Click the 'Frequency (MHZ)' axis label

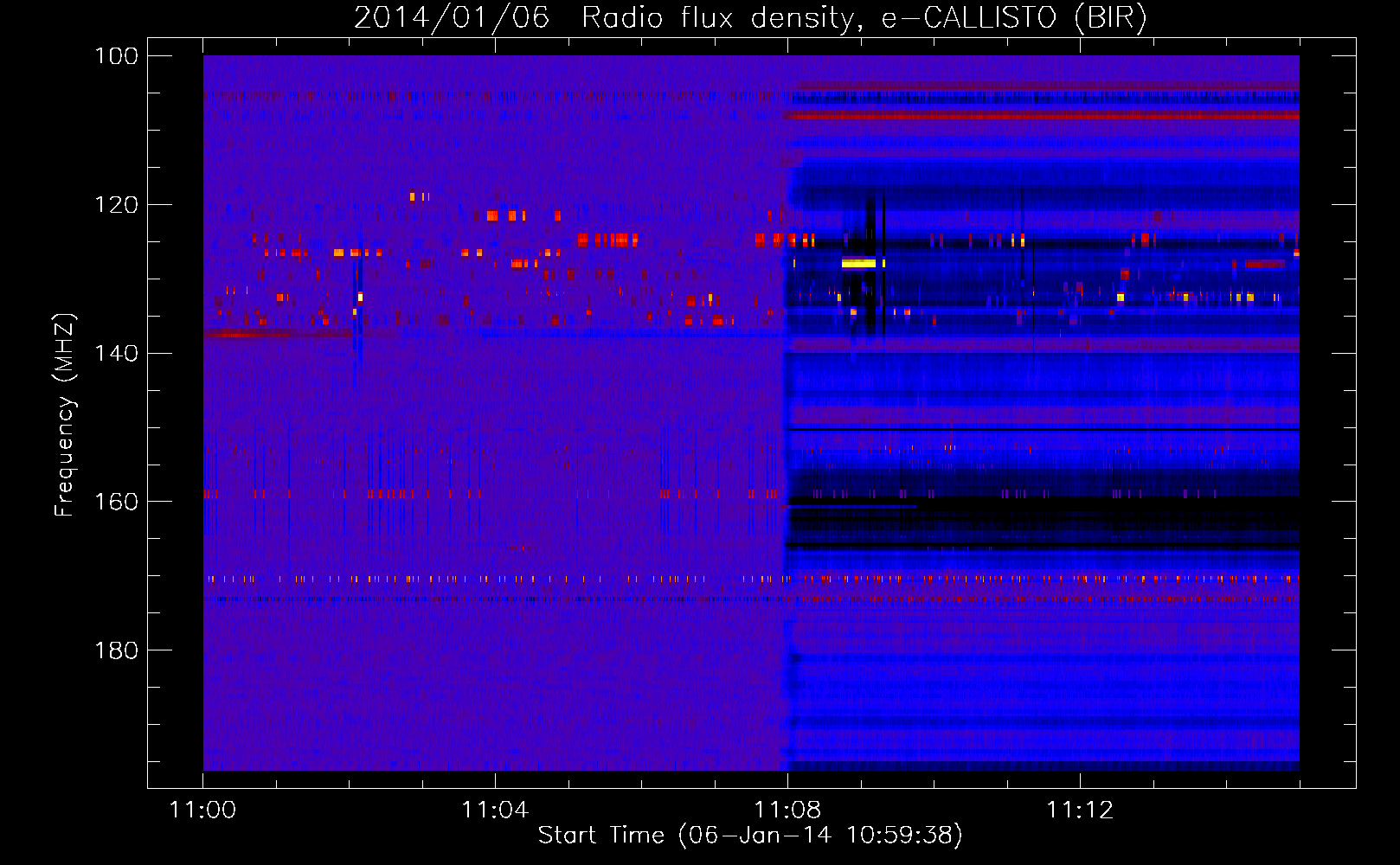pyautogui.click(x=65, y=414)
